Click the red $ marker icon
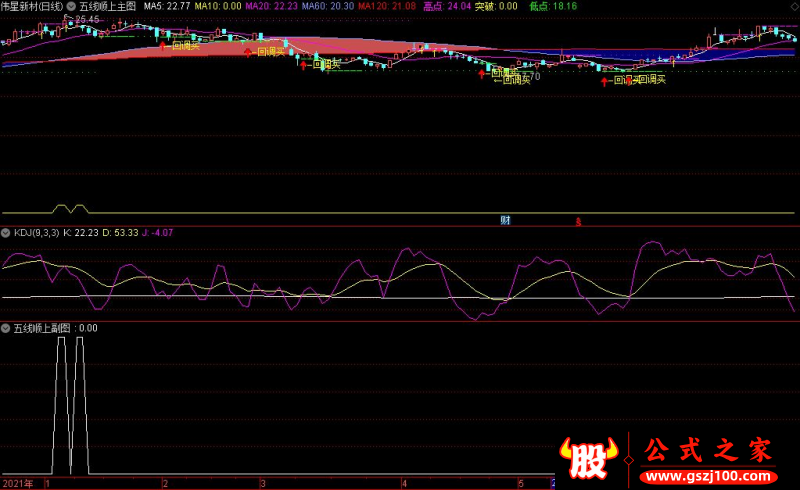The width and height of the screenshot is (800, 490). coord(578,222)
